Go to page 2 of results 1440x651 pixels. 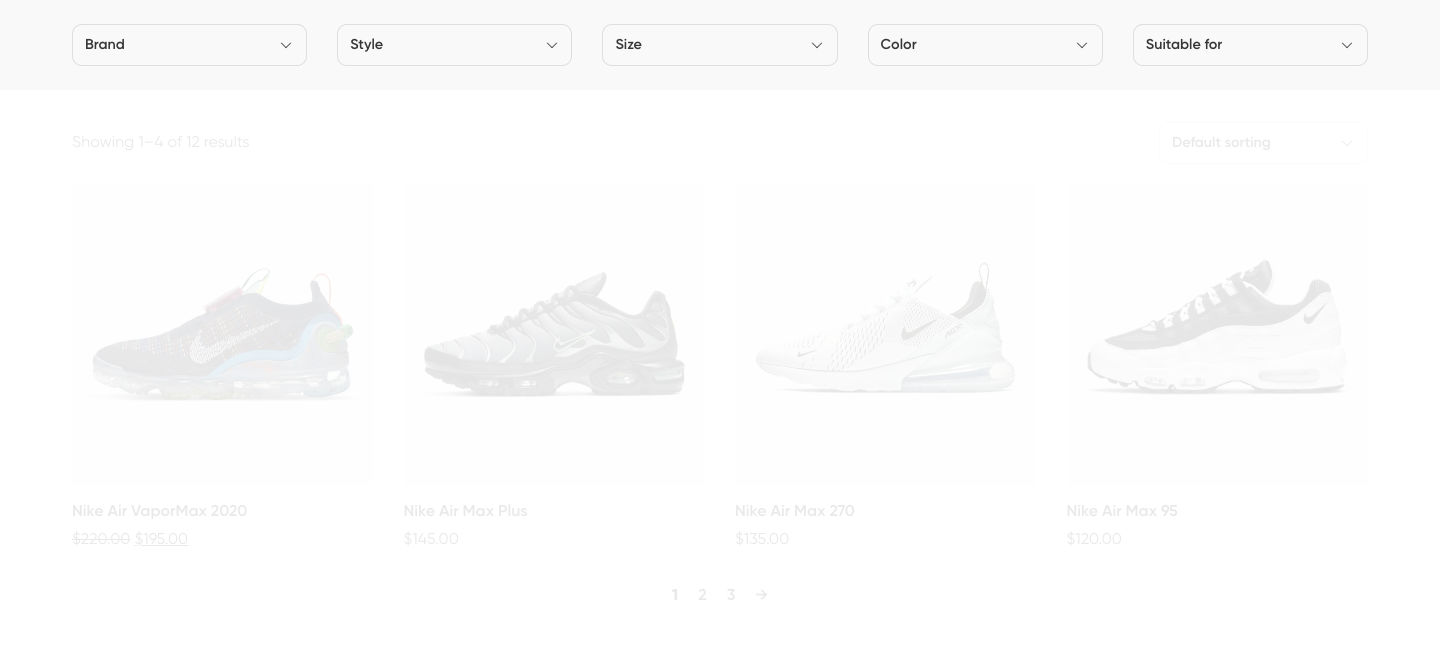click(x=702, y=595)
